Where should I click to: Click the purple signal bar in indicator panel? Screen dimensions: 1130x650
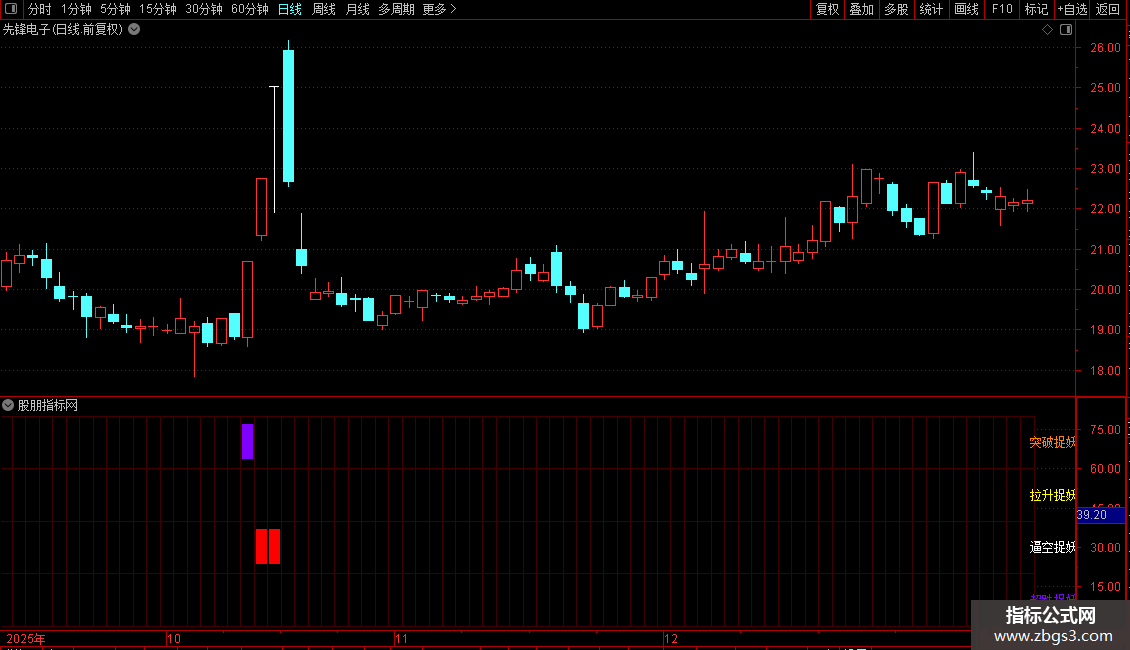click(247, 441)
